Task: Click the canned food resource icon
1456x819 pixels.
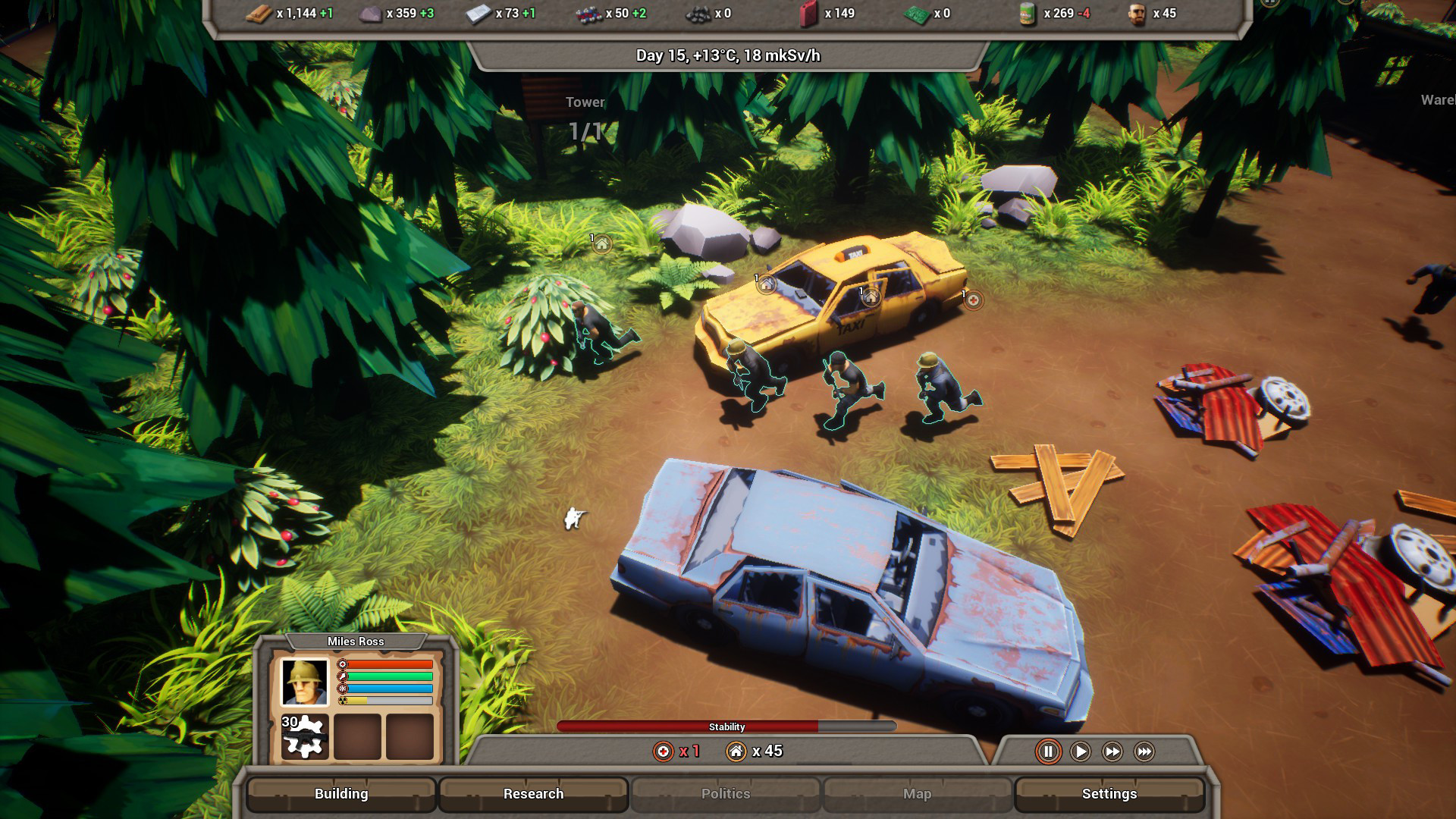Action: tap(1028, 14)
